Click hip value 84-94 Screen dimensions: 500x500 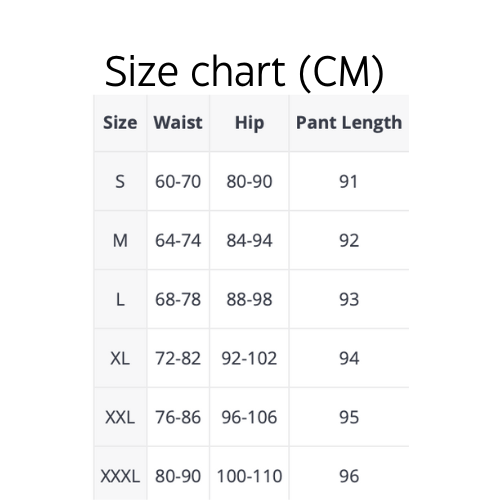point(249,241)
